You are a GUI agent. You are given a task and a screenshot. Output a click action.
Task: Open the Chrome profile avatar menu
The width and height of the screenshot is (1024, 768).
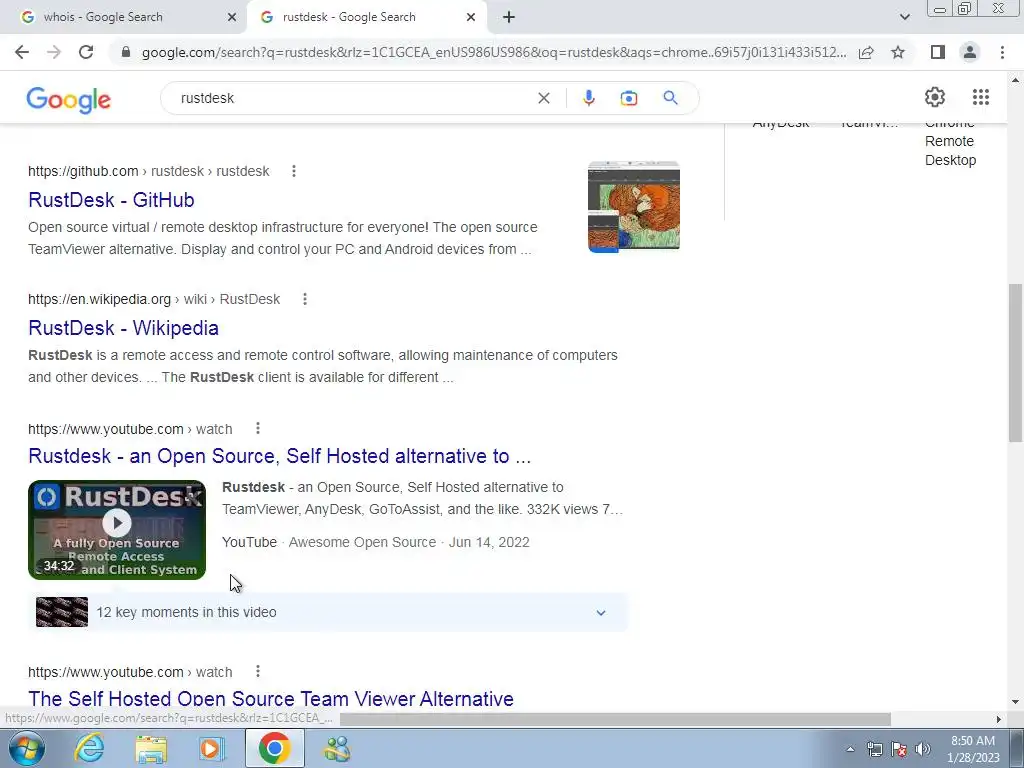coord(970,52)
